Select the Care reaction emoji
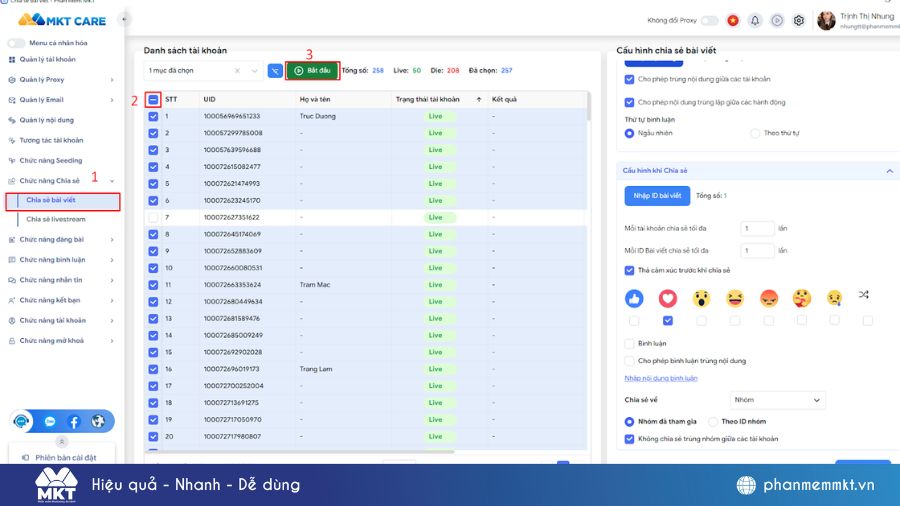The height and width of the screenshot is (506, 900). click(802, 298)
